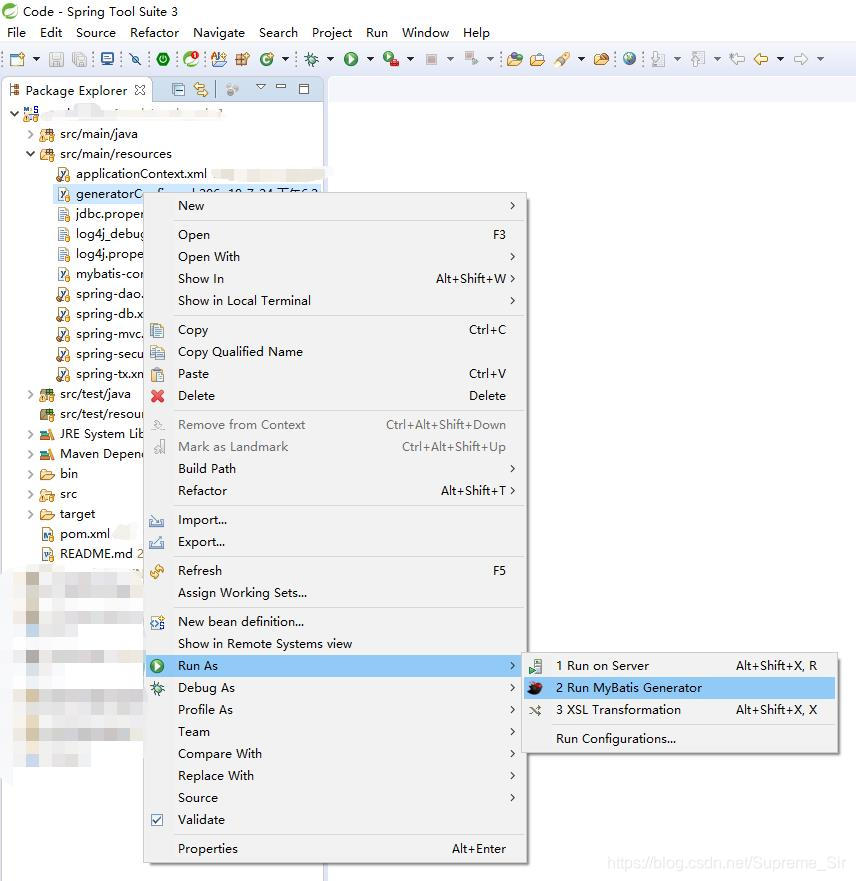Click the New Java Package toolbar icon
The image size is (856, 881).
[x=243, y=59]
